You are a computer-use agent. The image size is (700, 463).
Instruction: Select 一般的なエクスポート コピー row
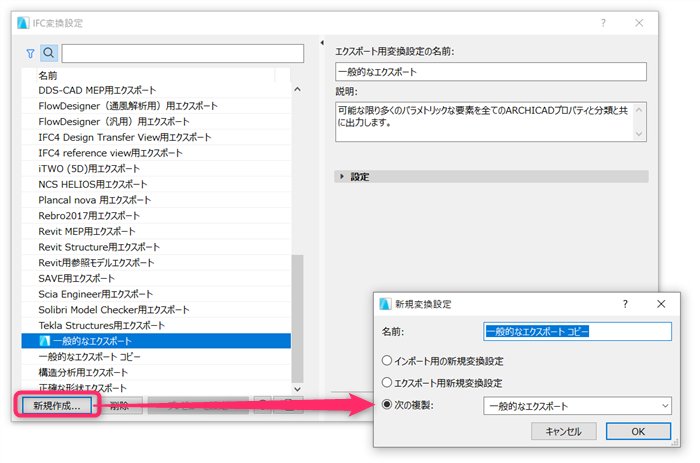pos(156,356)
